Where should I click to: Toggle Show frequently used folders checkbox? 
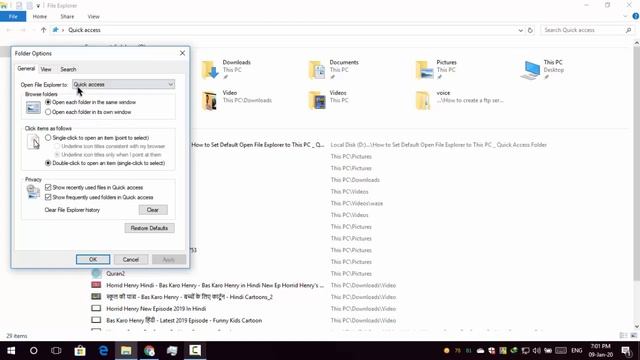point(48,197)
